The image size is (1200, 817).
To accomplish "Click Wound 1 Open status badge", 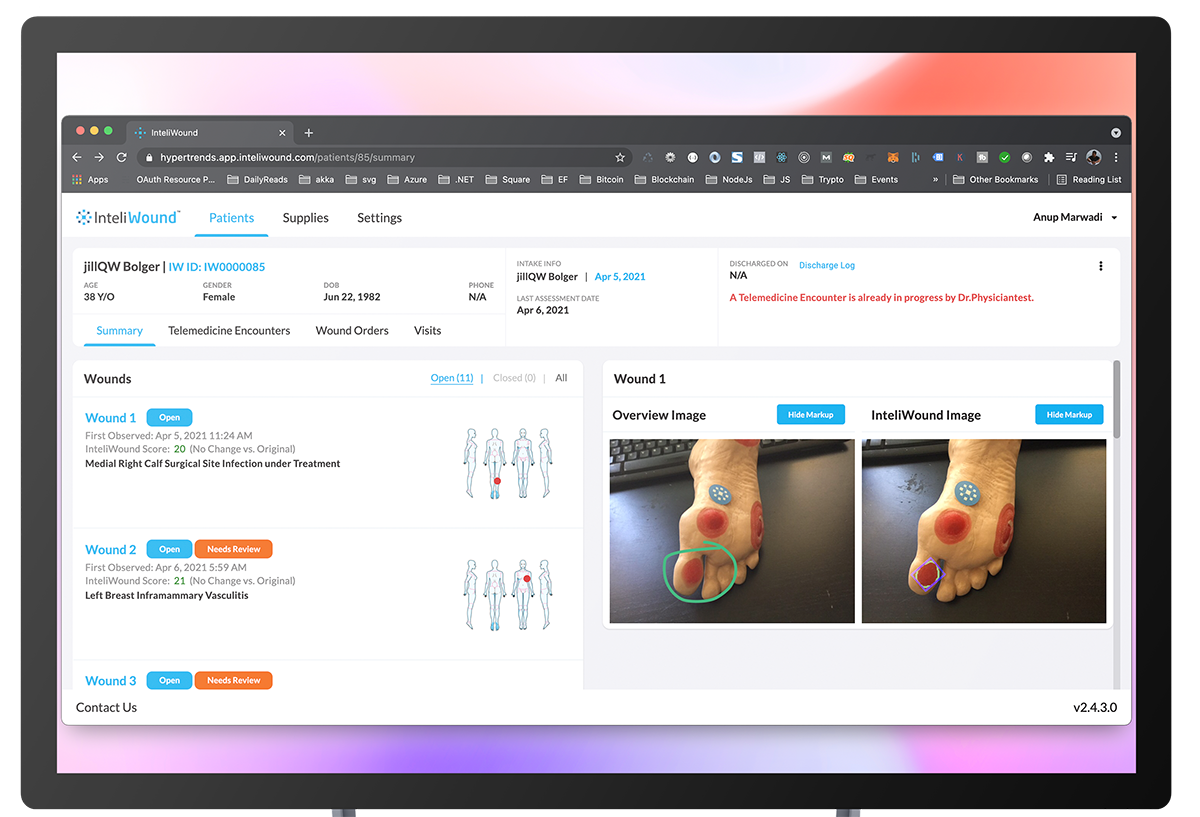I will click(170, 418).
